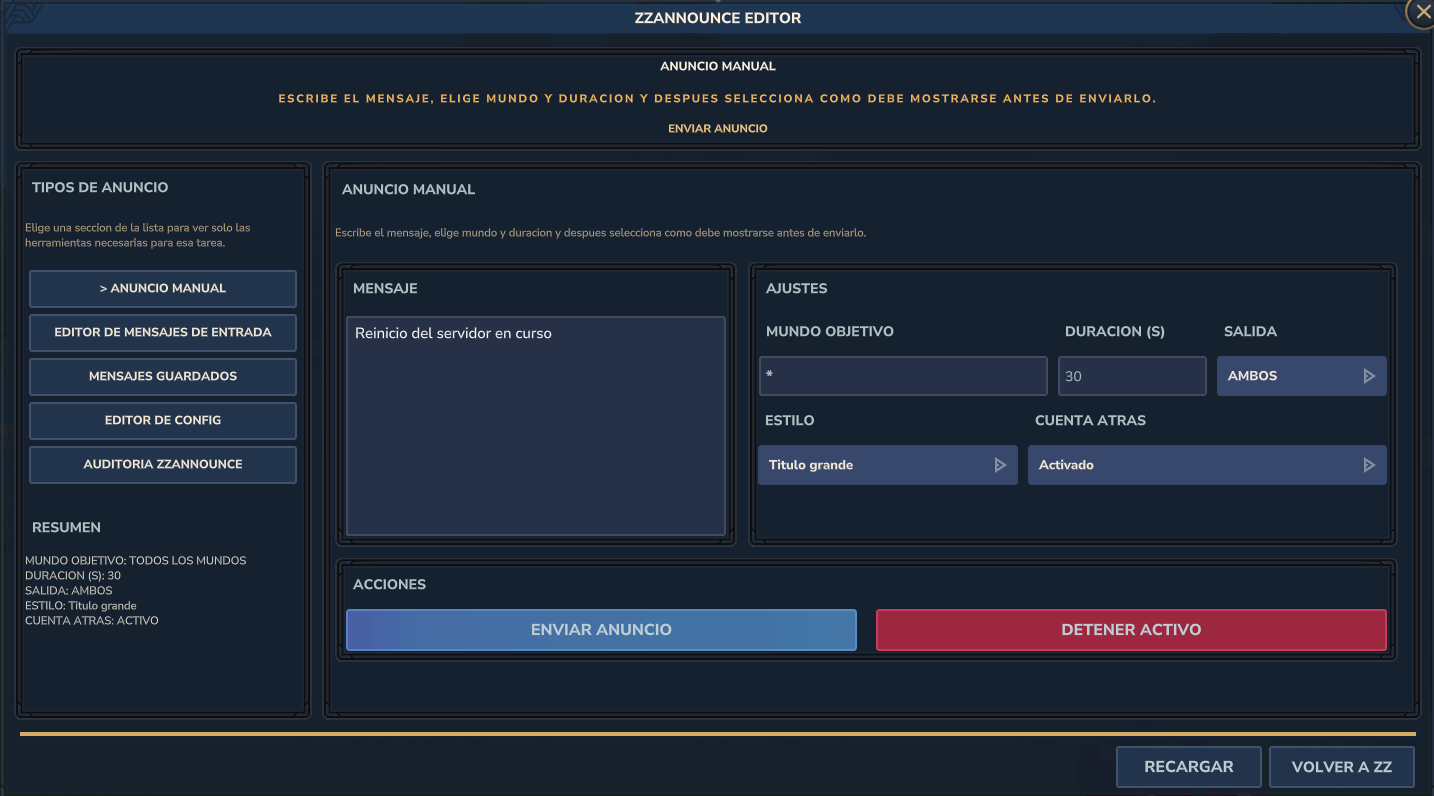Click the blue Enviar Anuncio button

point(601,630)
